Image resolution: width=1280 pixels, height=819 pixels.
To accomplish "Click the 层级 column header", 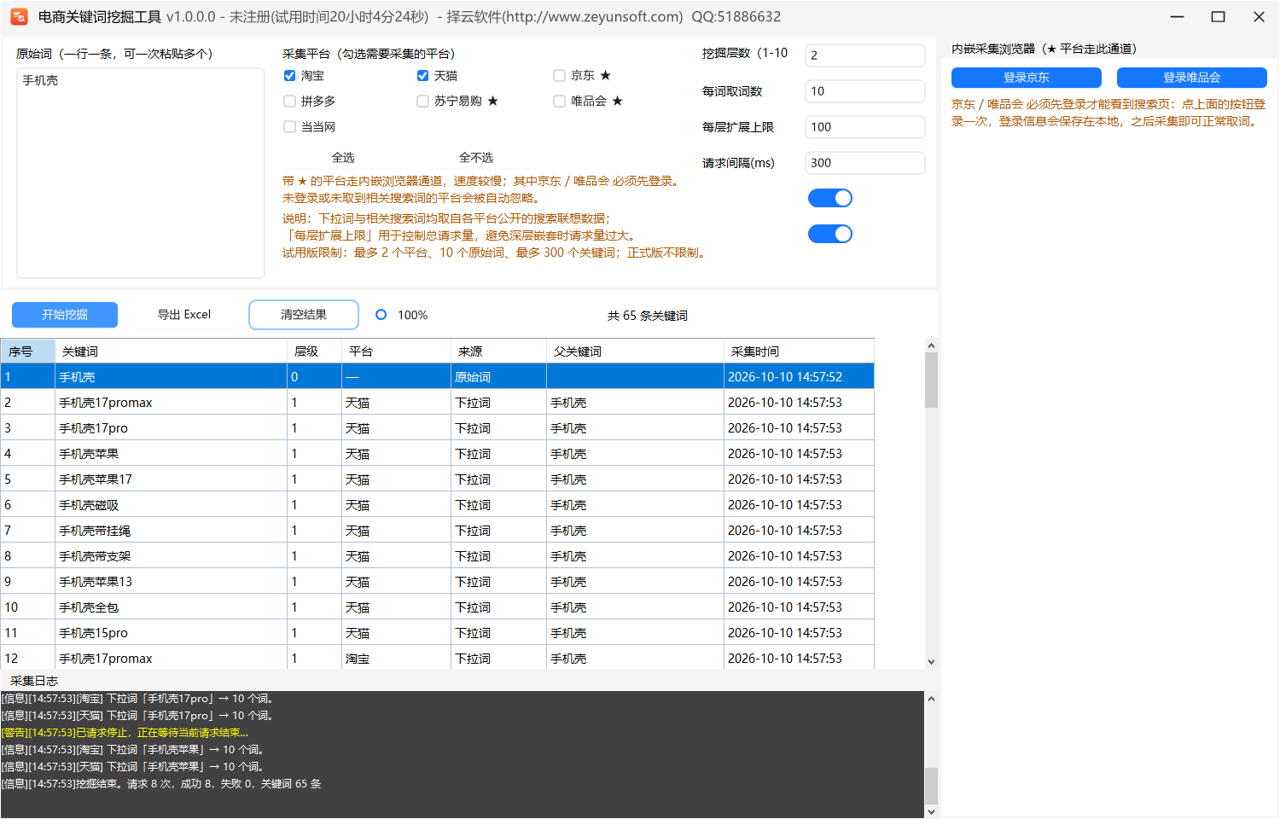I will point(315,351).
